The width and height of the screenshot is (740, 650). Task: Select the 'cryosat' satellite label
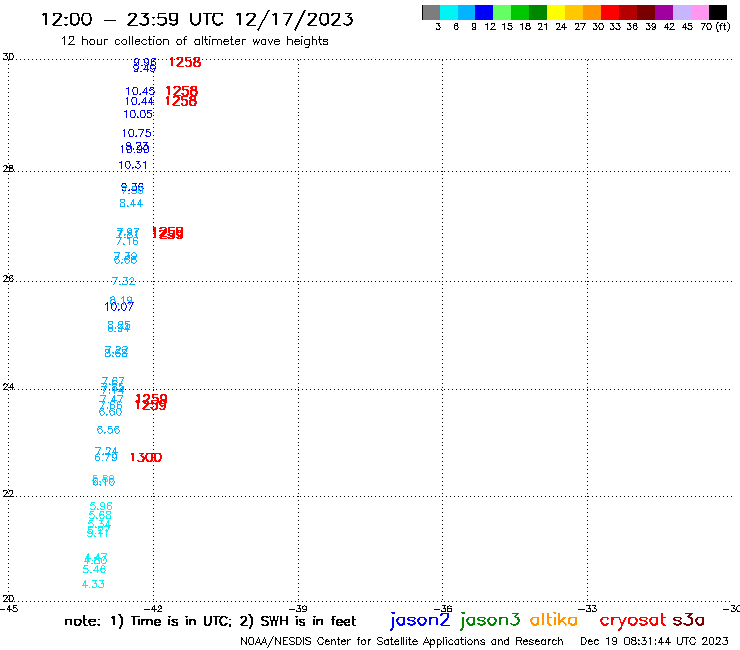[x=633, y=620]
